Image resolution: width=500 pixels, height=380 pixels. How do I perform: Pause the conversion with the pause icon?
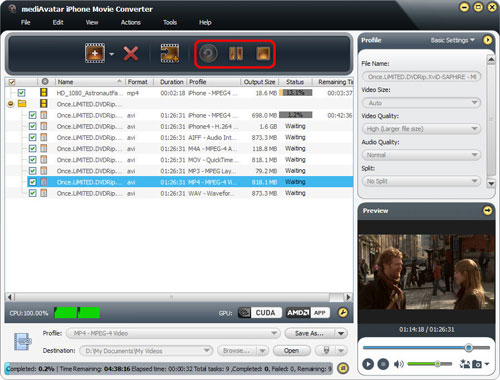point(236,53)
